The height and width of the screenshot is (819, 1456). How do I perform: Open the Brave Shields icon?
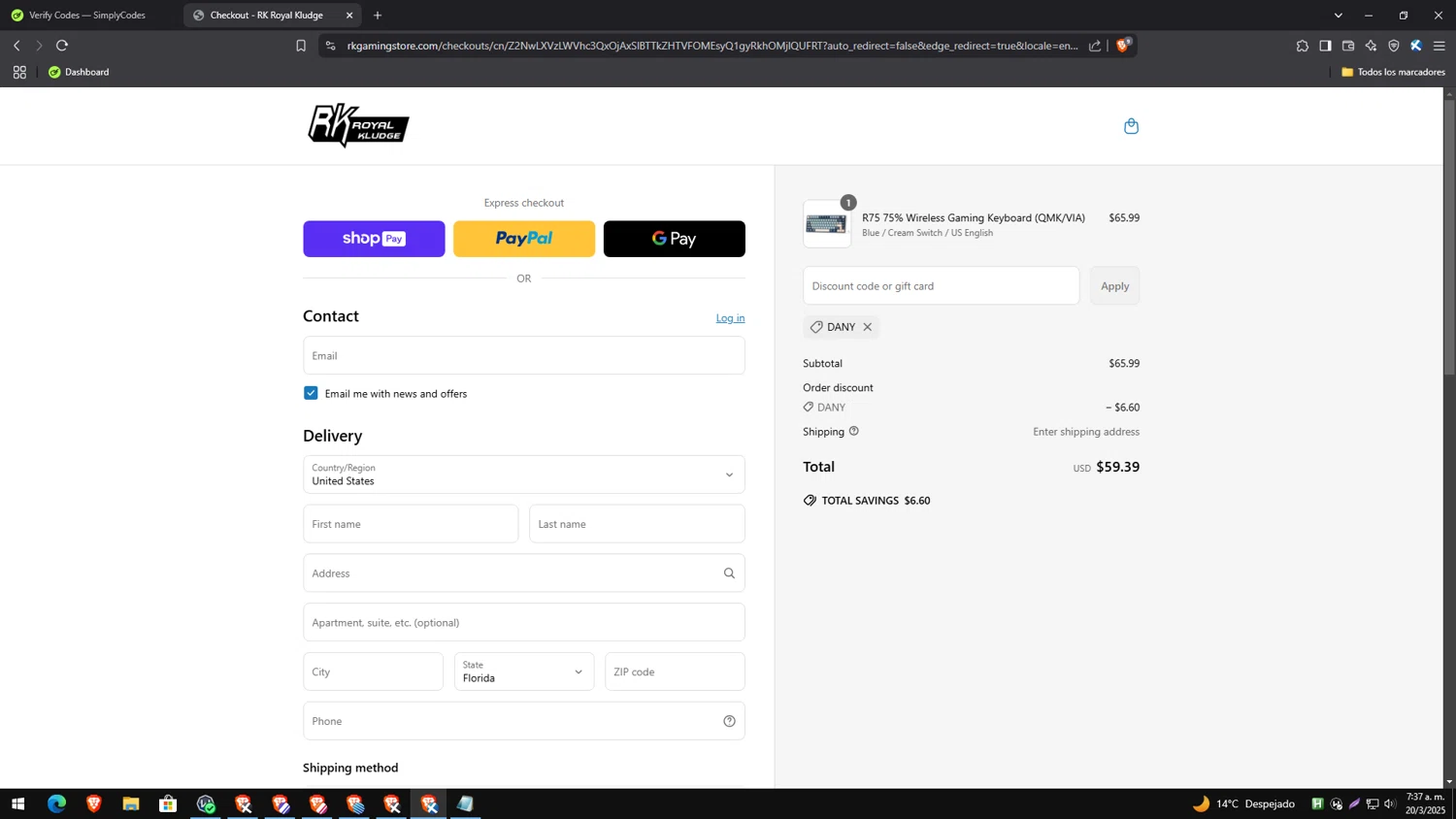click(1123, 45)
